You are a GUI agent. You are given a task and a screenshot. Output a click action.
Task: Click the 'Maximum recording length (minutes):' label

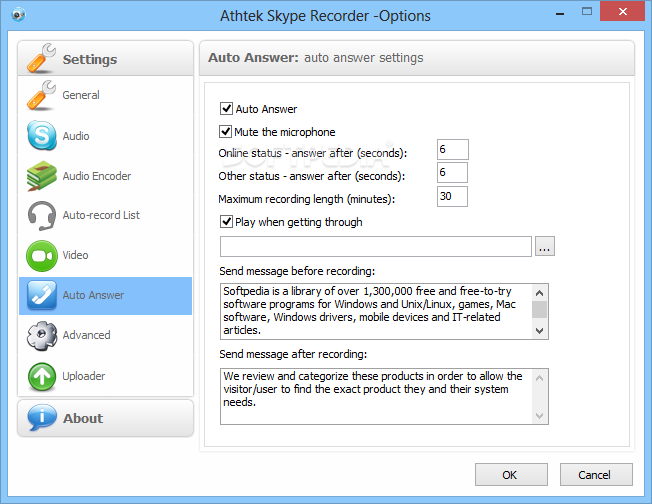pos(306,199)
